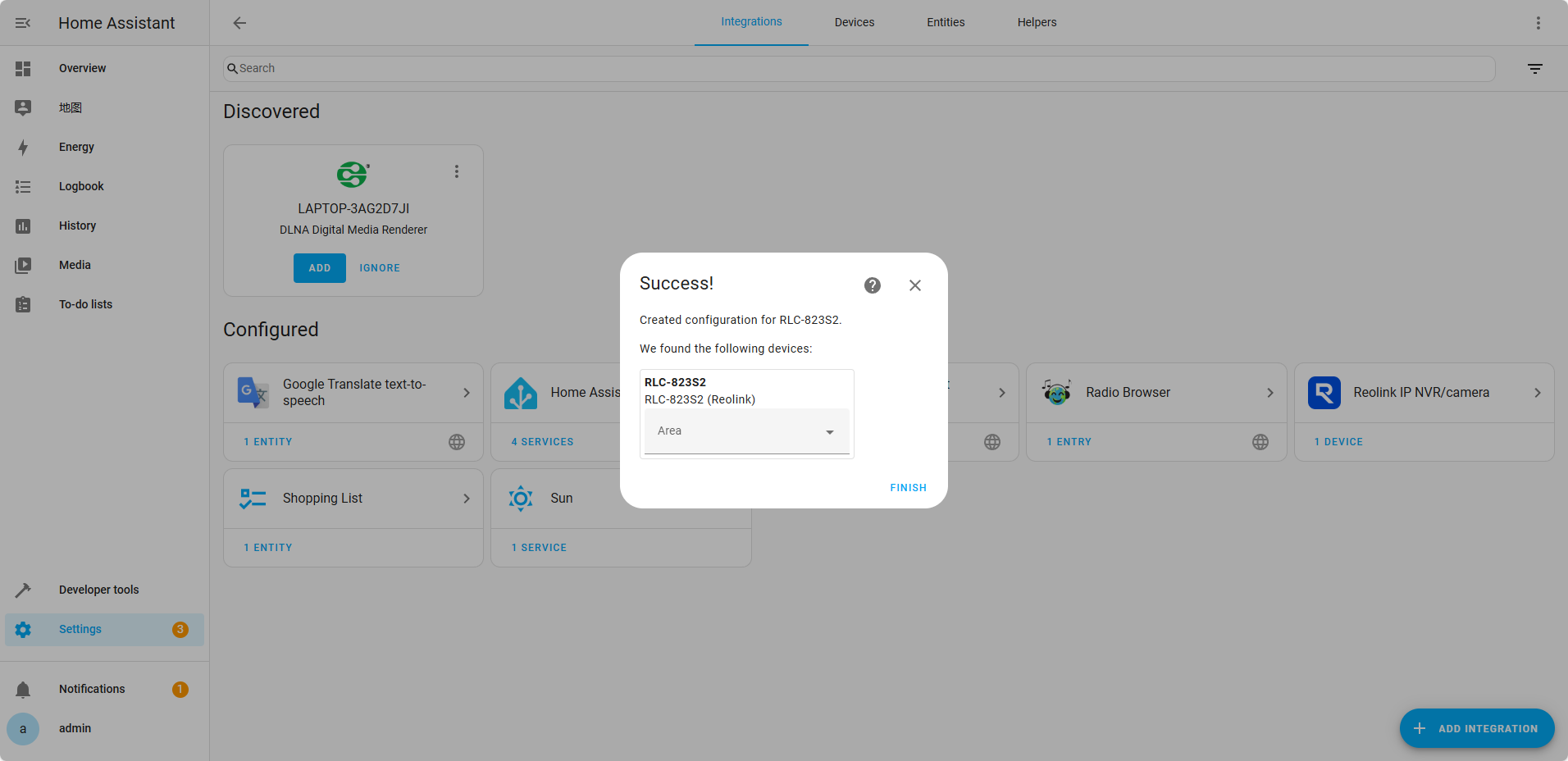Viewport: 1568px width, 761px height.
Task: Expand Radio Browser chevron
Action: tap(1270, 393)
